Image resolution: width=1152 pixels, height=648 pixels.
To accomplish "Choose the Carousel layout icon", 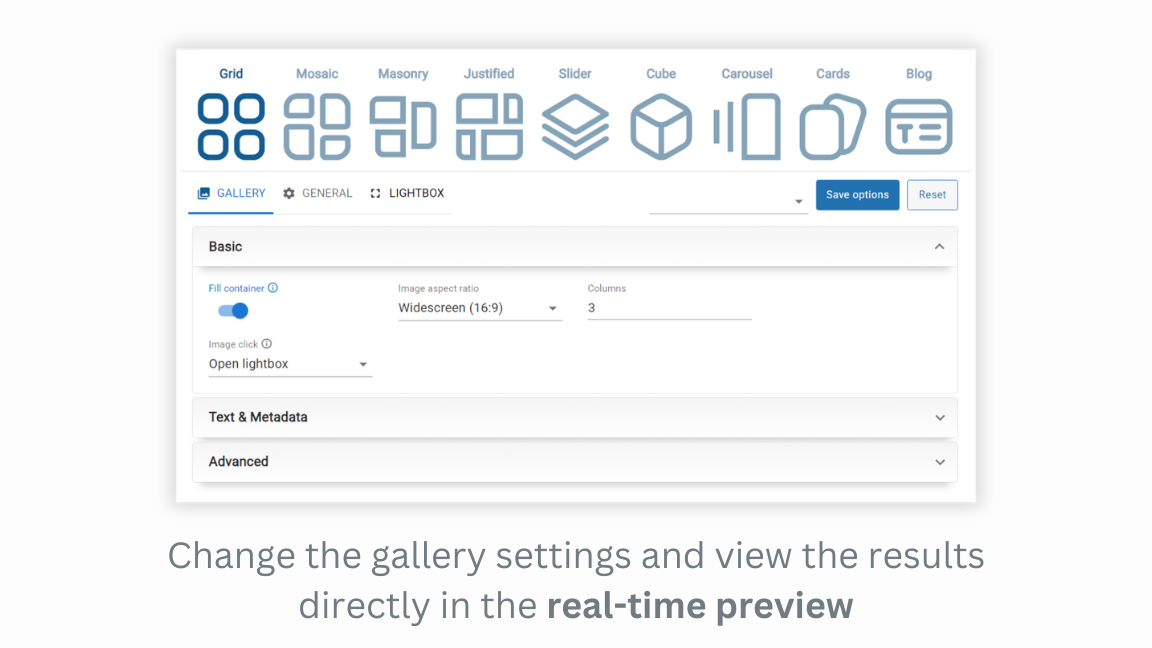I will coord(747,125).
